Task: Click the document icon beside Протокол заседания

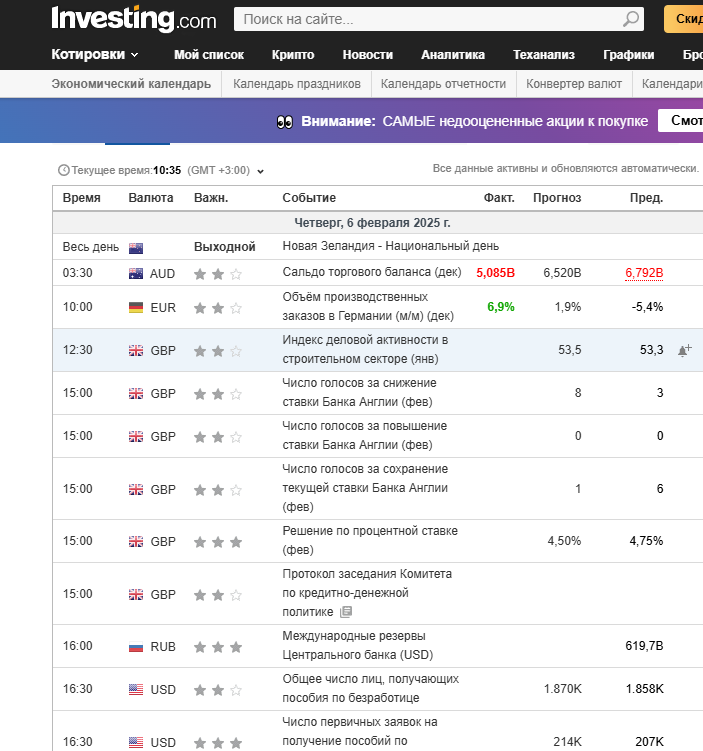Action: (x=346, y=612)
